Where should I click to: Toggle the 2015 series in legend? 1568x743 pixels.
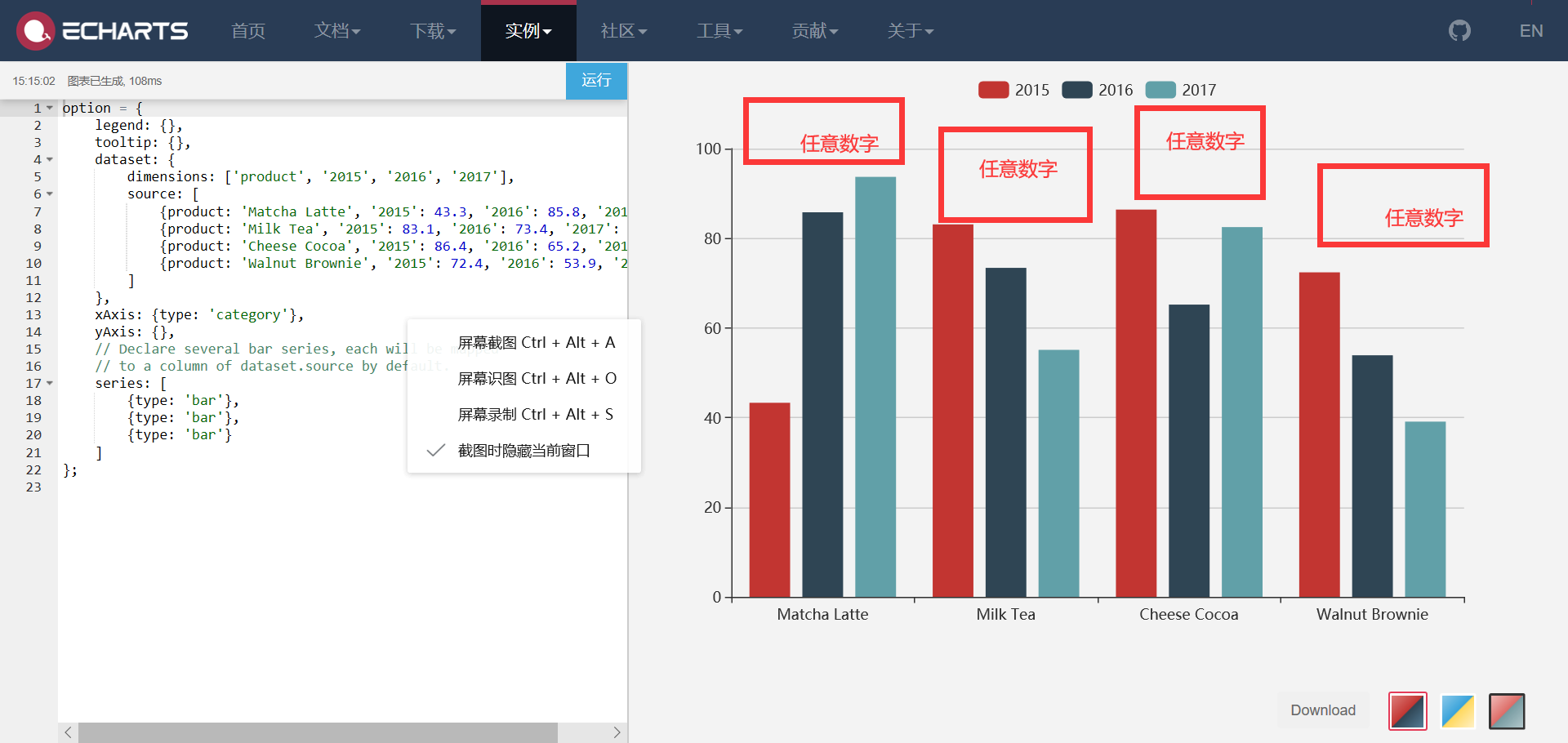tap(1013, 90)
